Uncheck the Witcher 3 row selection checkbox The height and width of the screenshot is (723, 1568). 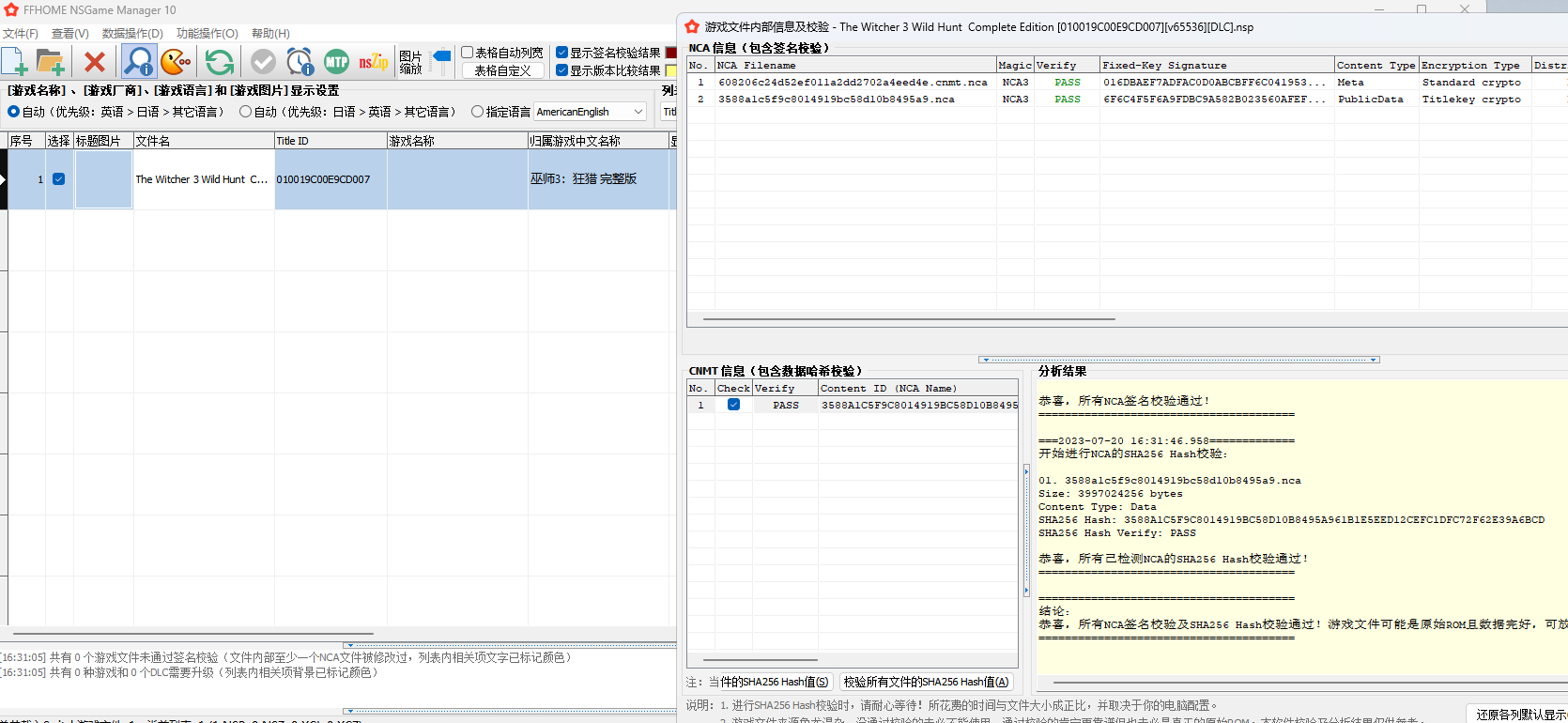tap(59, 178)
